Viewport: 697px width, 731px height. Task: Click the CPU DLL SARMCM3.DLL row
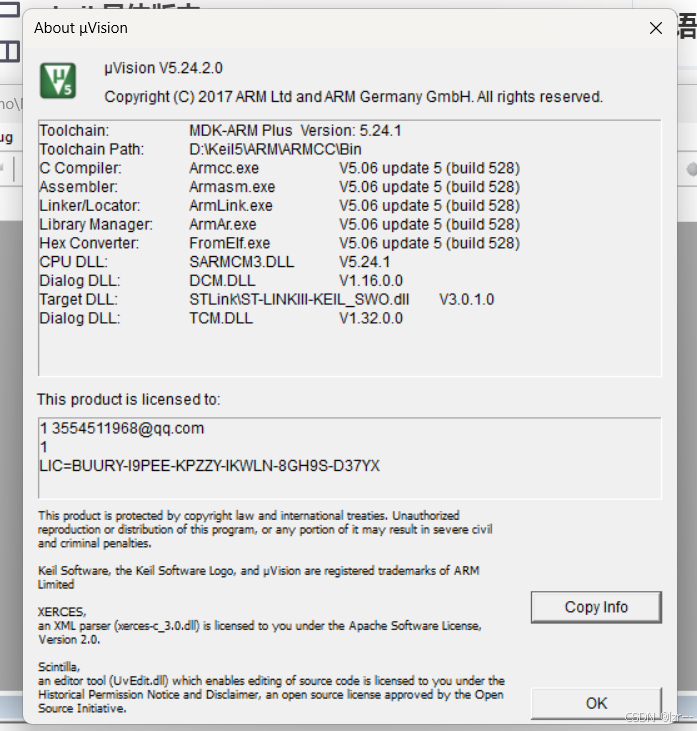click(x=215, y=262)
